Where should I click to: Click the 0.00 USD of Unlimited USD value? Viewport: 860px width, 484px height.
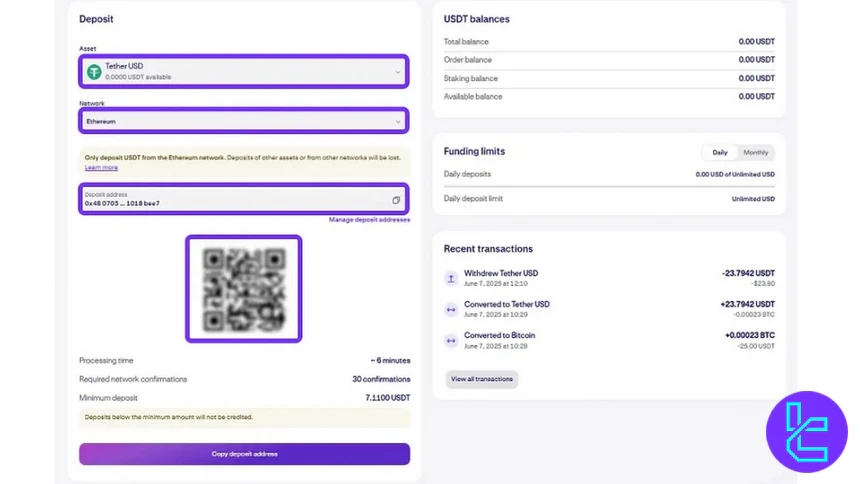click(735, 175)
